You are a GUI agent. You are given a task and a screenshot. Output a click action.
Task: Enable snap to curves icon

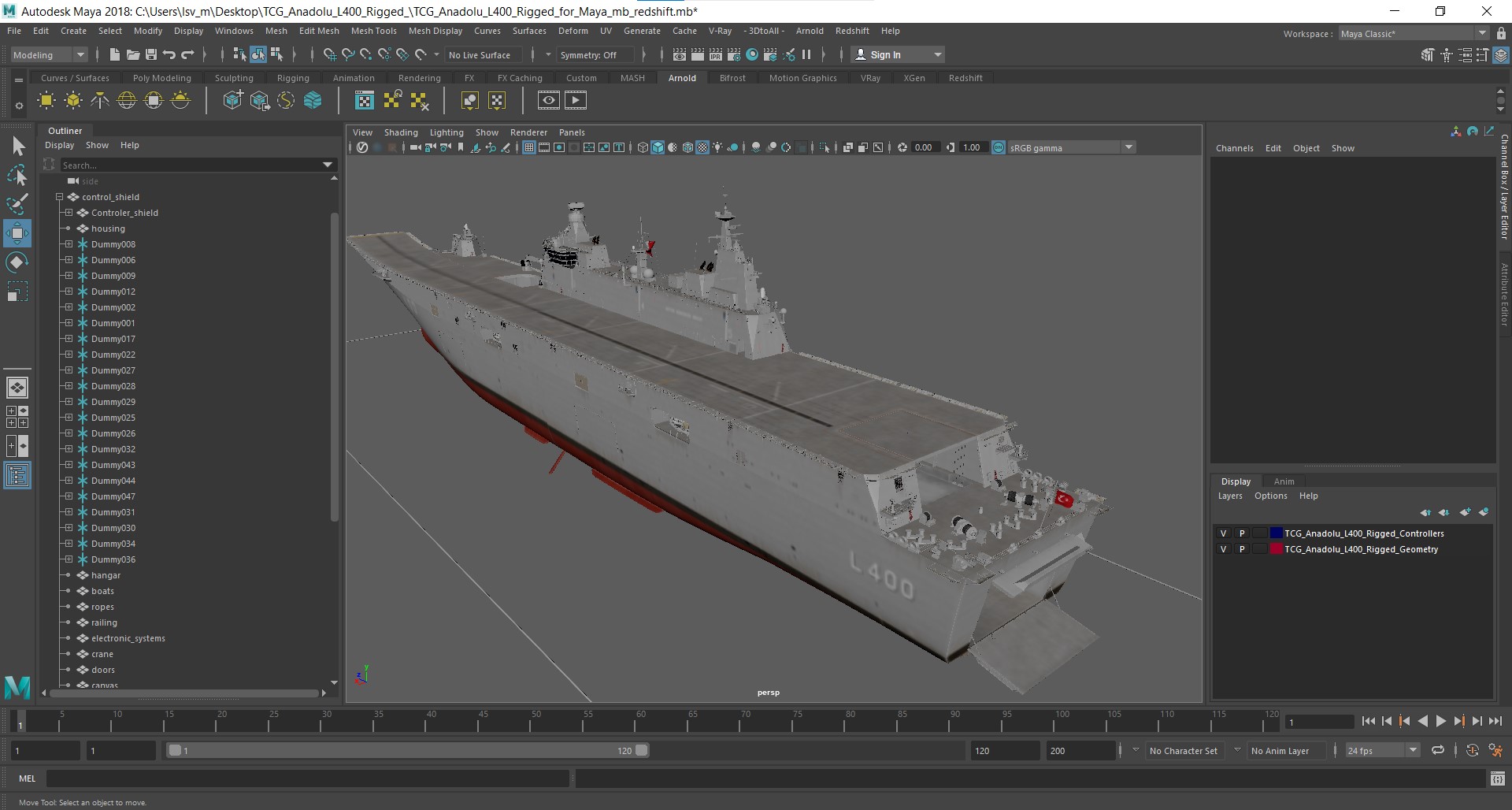(347, 54)
